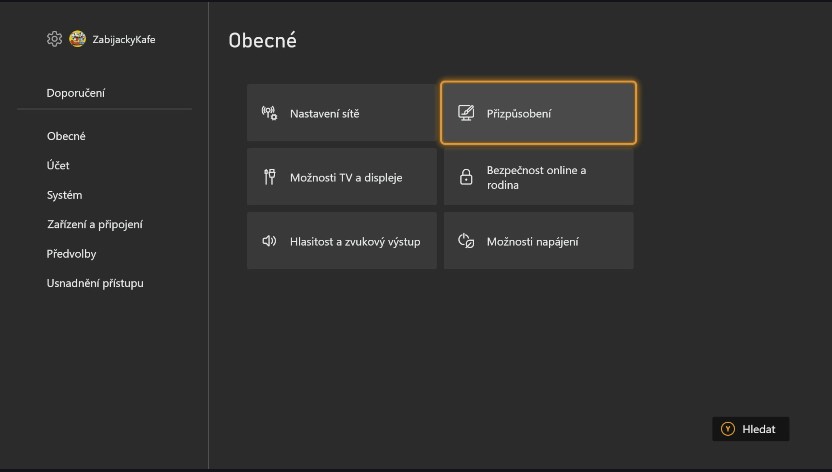Image resolution: width=832 pixels, height=472 pixels.
Task: Click the ZabijackyKafe username text
Action: [124, 39]
